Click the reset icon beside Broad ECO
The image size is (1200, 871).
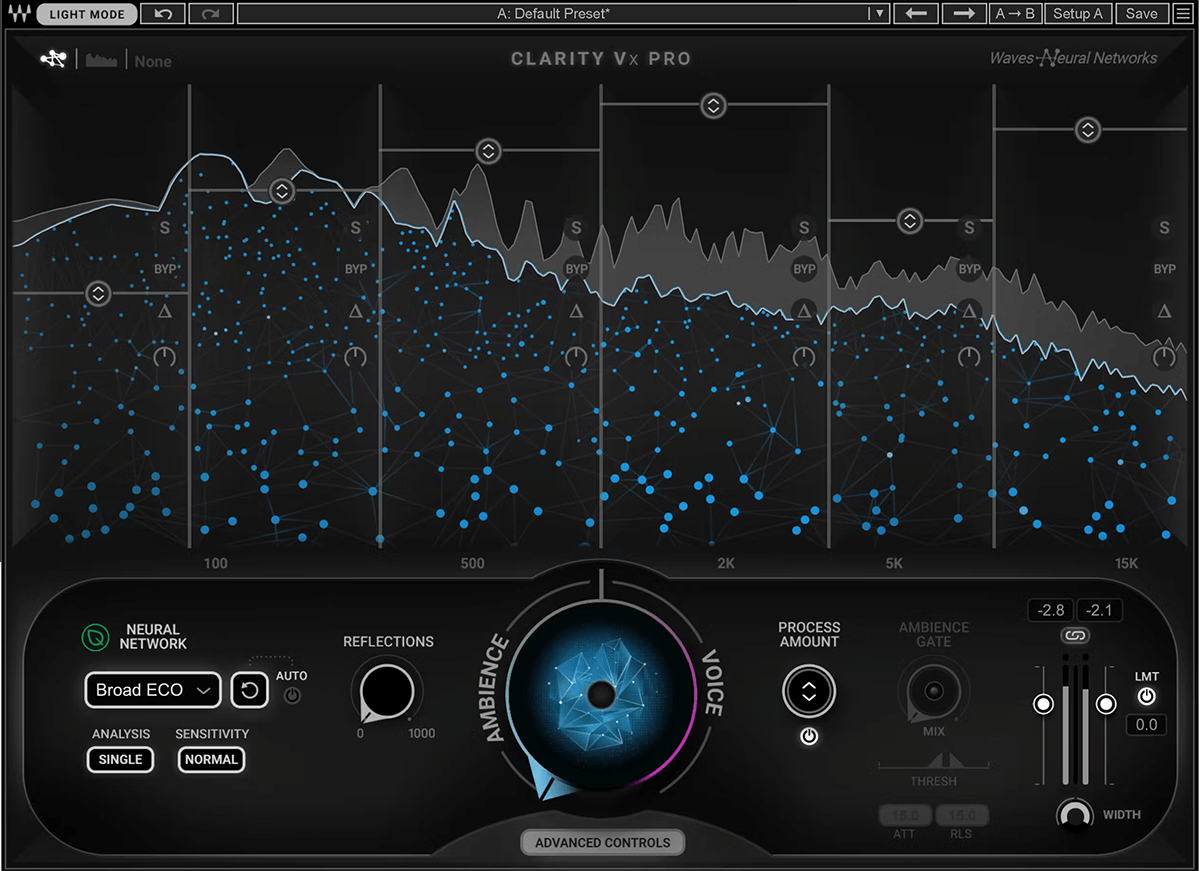point(249,690)
